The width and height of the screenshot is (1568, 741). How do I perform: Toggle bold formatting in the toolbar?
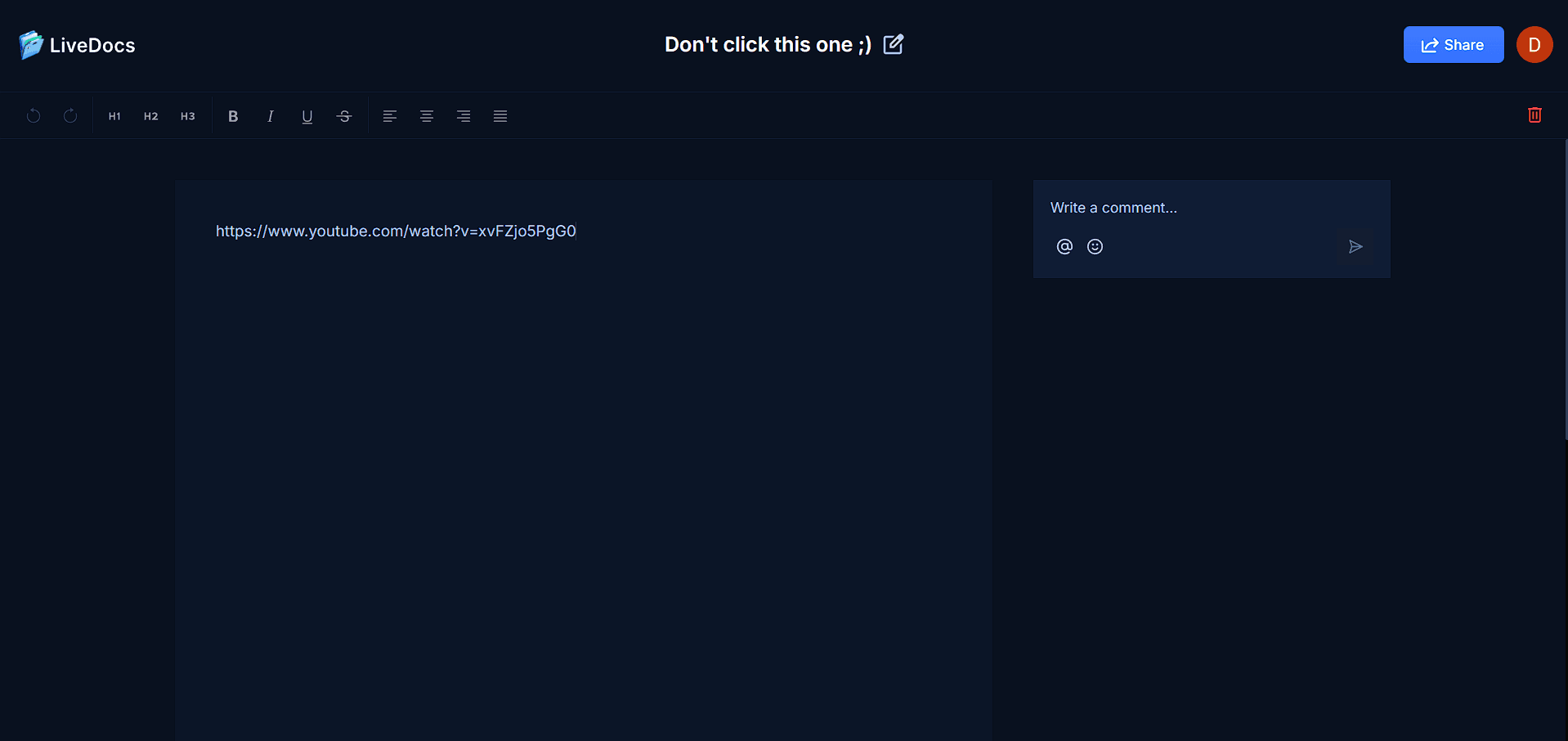pyautogui.click(x=233, y=115)
